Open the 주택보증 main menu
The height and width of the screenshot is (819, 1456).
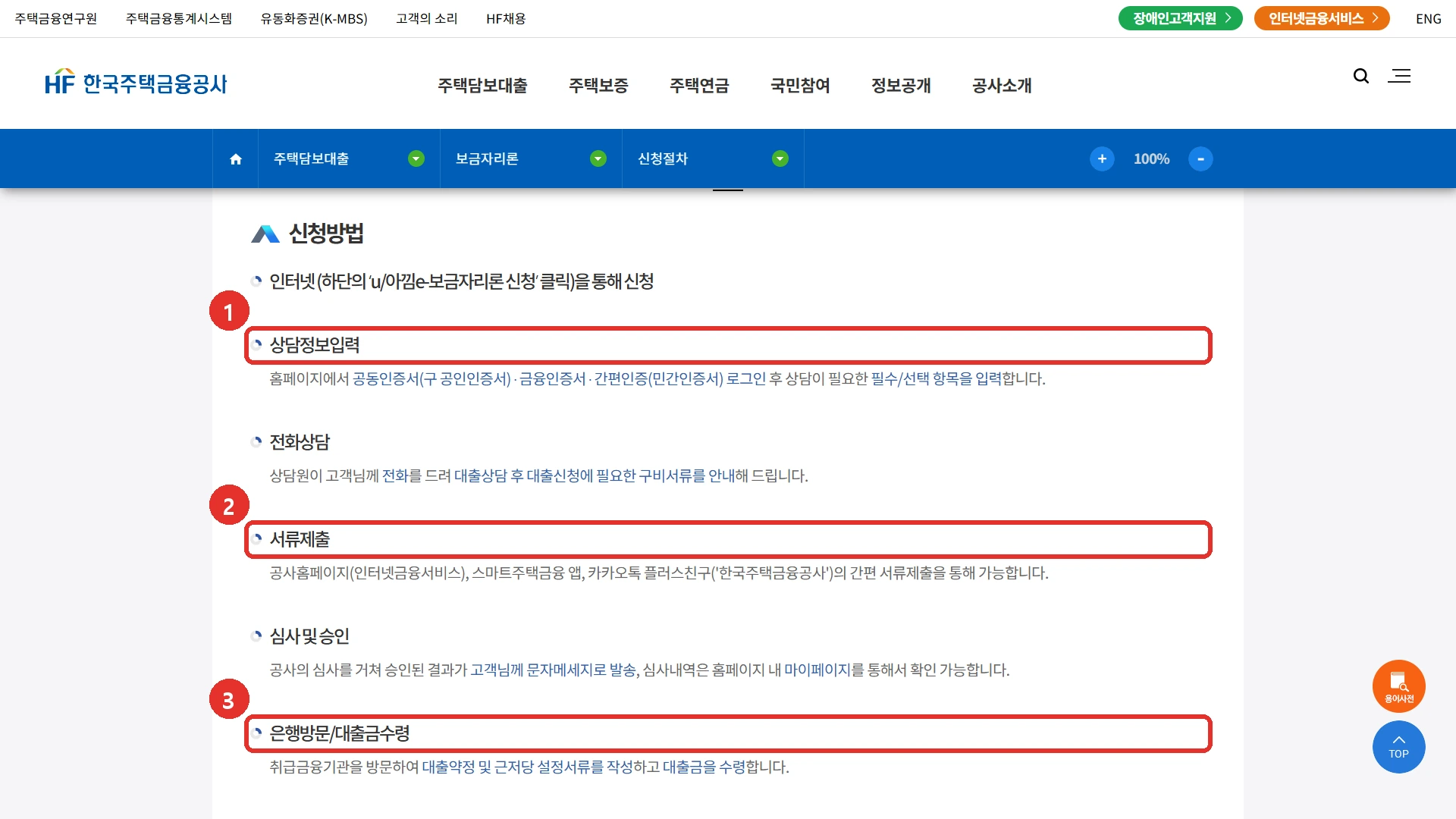pos(598,86)
